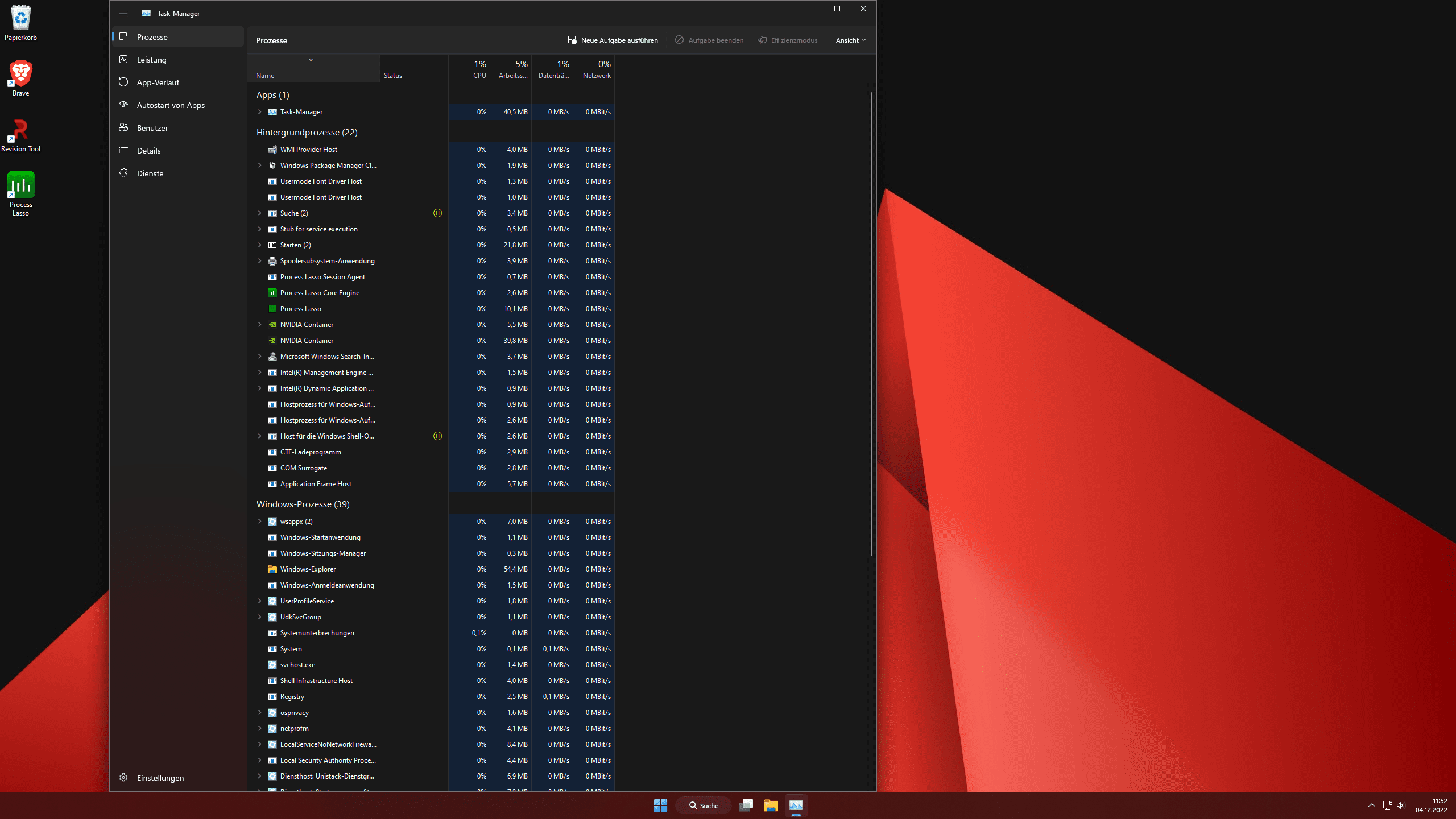Sort by Netzwerk column header
The width and height of the screenshot is (1456, 819).
click(594, 69)
